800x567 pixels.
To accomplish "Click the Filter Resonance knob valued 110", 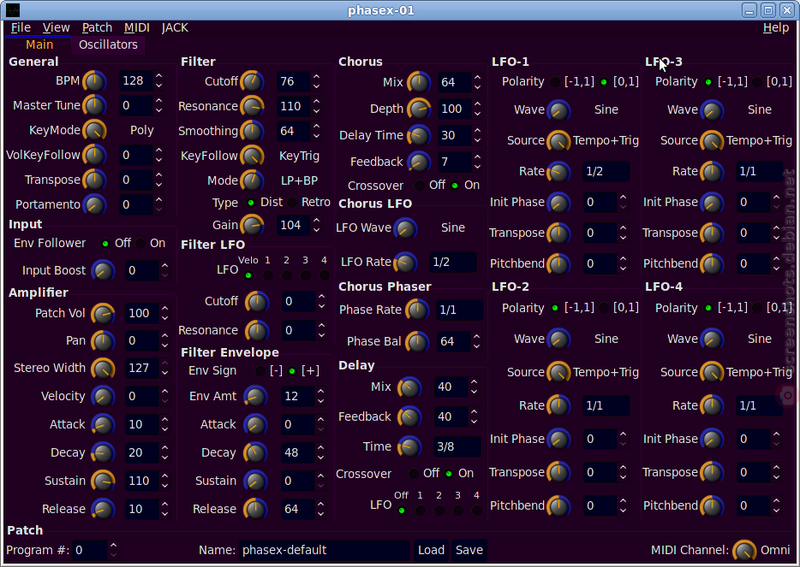I will (252, 106).
